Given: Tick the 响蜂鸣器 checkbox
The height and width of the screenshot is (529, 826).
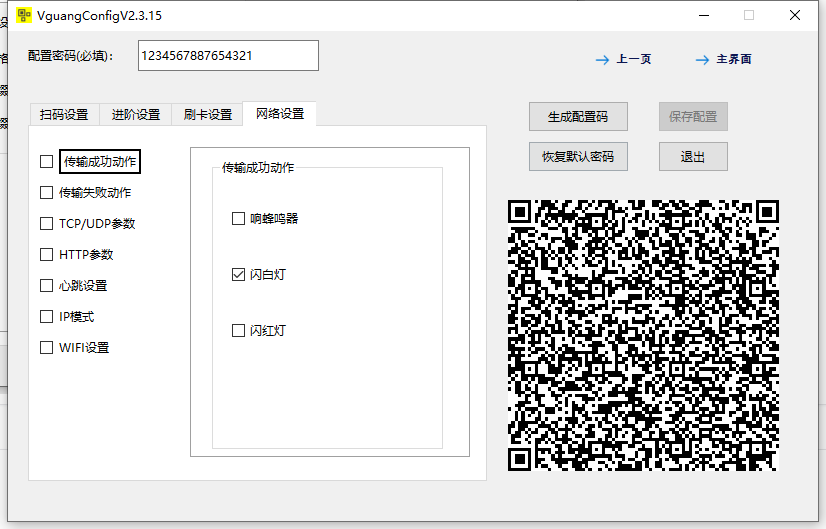Looking at the screenshot, I should click(238, 219).
